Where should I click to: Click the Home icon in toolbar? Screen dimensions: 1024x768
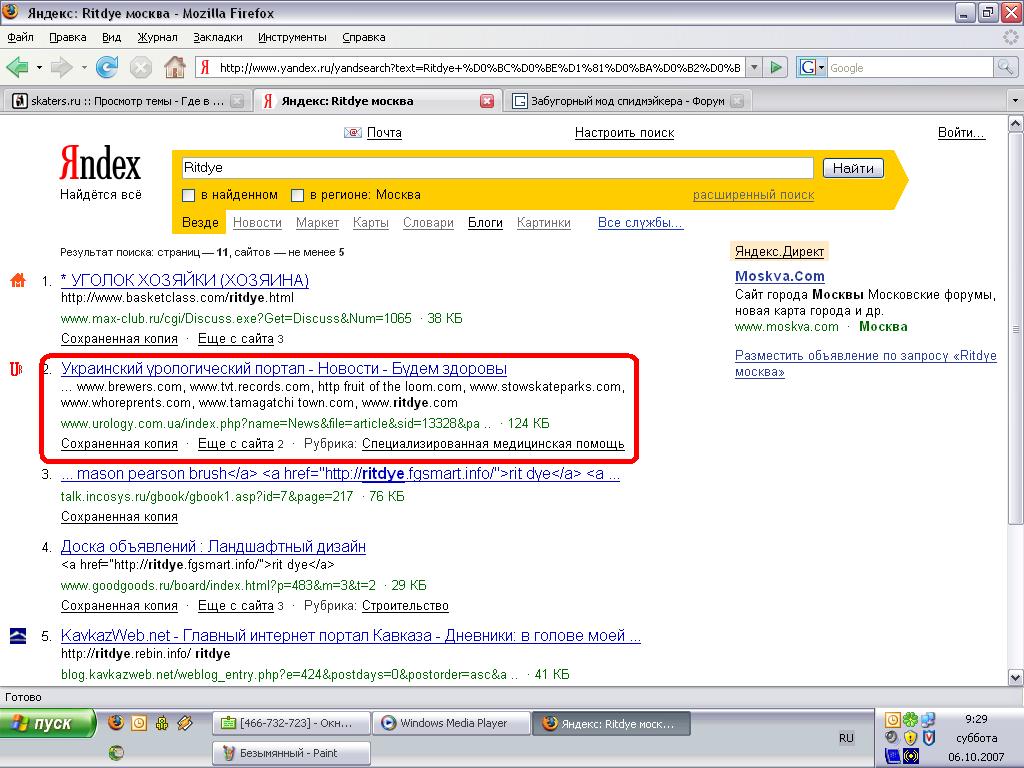tap(174, 68)
